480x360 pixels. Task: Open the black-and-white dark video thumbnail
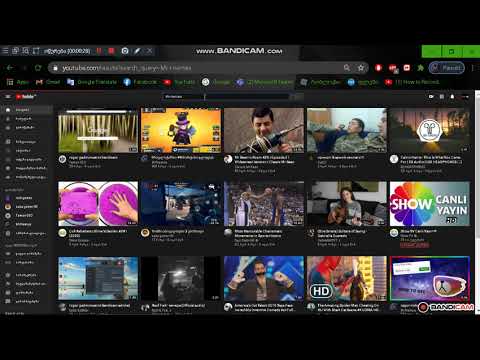181,278
